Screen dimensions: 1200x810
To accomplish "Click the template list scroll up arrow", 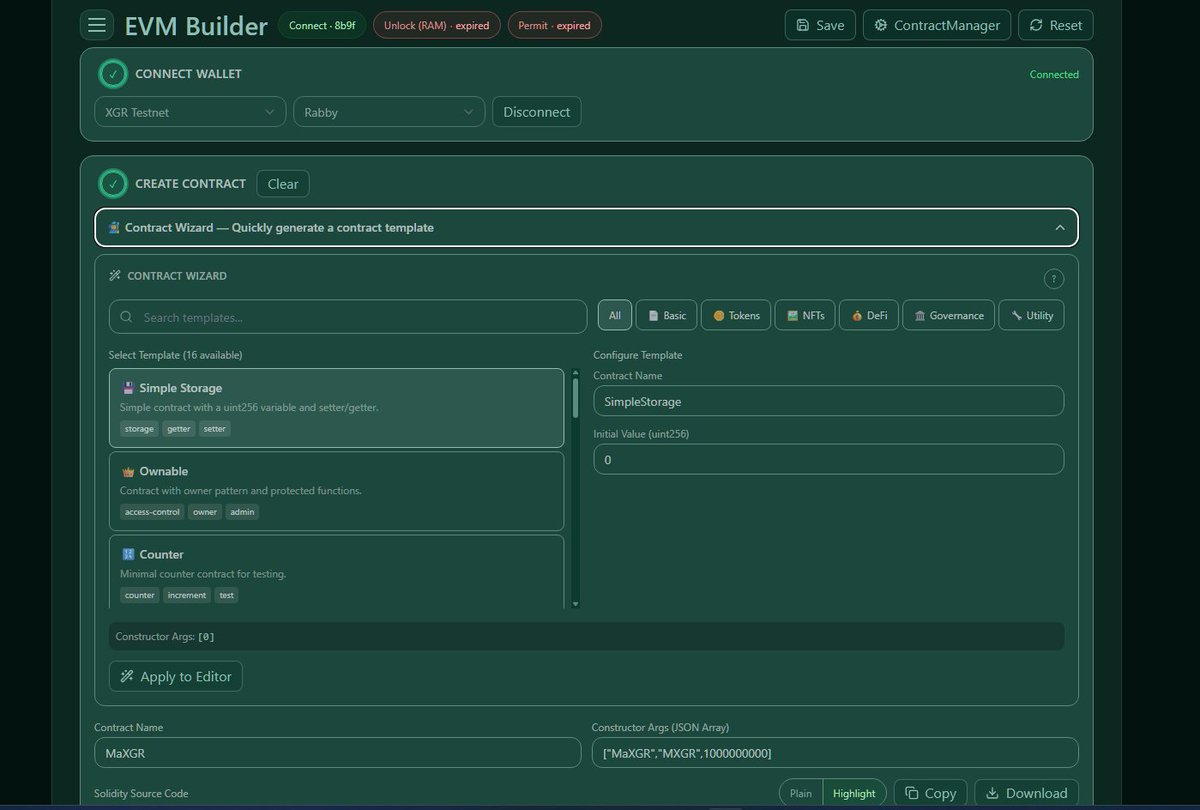I will click(x=575, y=373).
